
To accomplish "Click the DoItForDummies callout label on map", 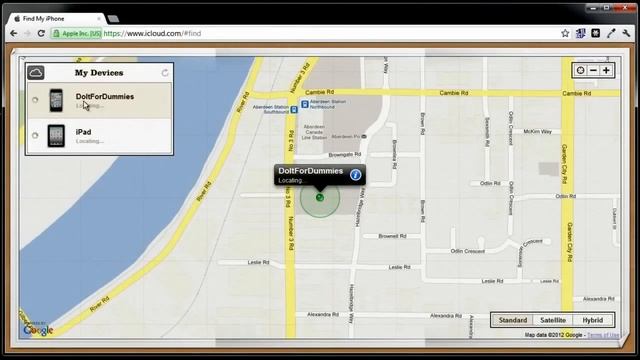I will [x=311, y=171].
